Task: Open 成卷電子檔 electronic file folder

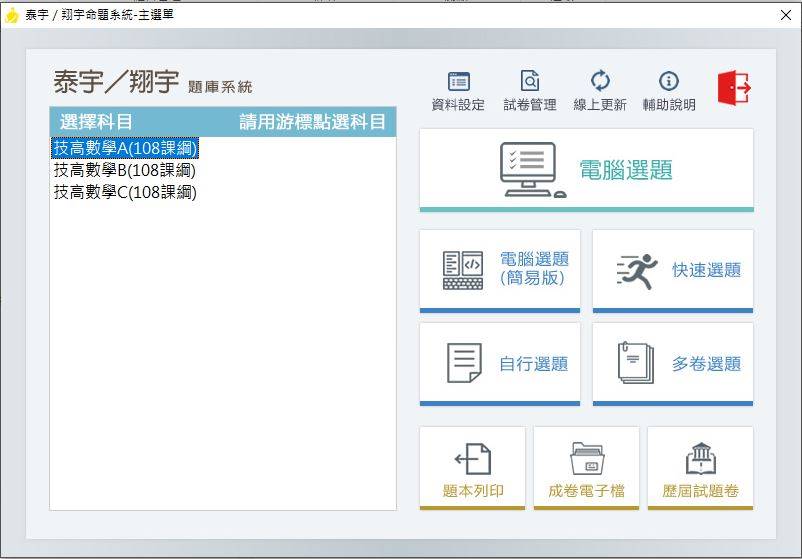Action: [x=586, y=468]
